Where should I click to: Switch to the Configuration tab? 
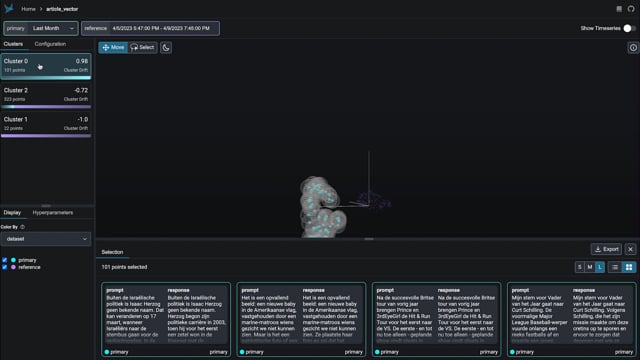(x=50, y=44)
